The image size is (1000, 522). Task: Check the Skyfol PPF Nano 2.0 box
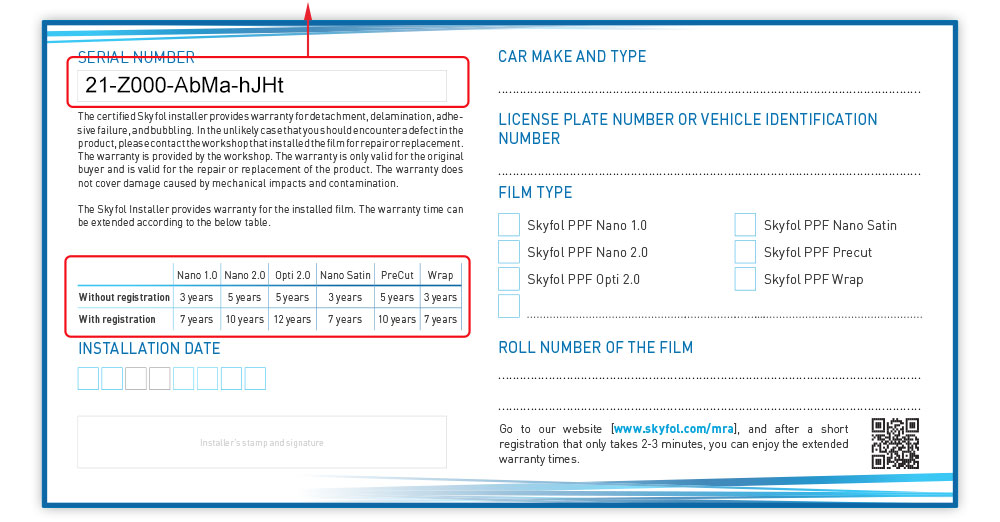508,251
